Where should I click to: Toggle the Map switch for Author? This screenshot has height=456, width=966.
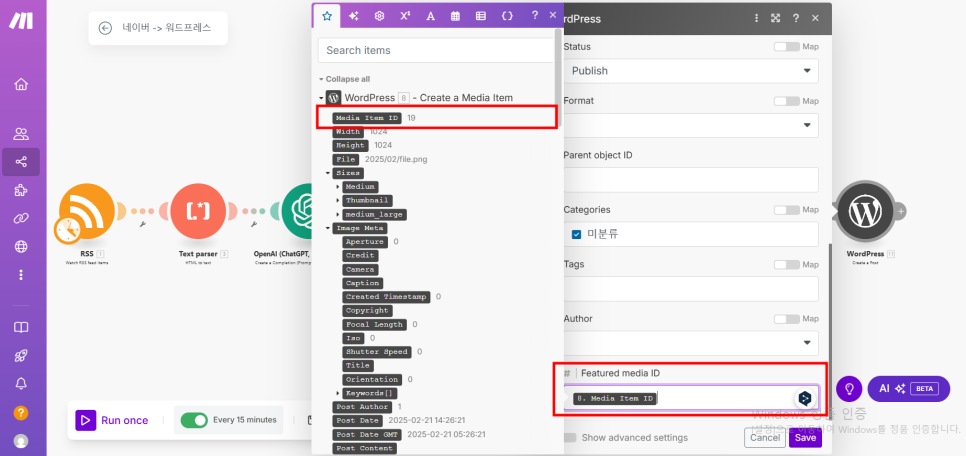coord(787,319)
